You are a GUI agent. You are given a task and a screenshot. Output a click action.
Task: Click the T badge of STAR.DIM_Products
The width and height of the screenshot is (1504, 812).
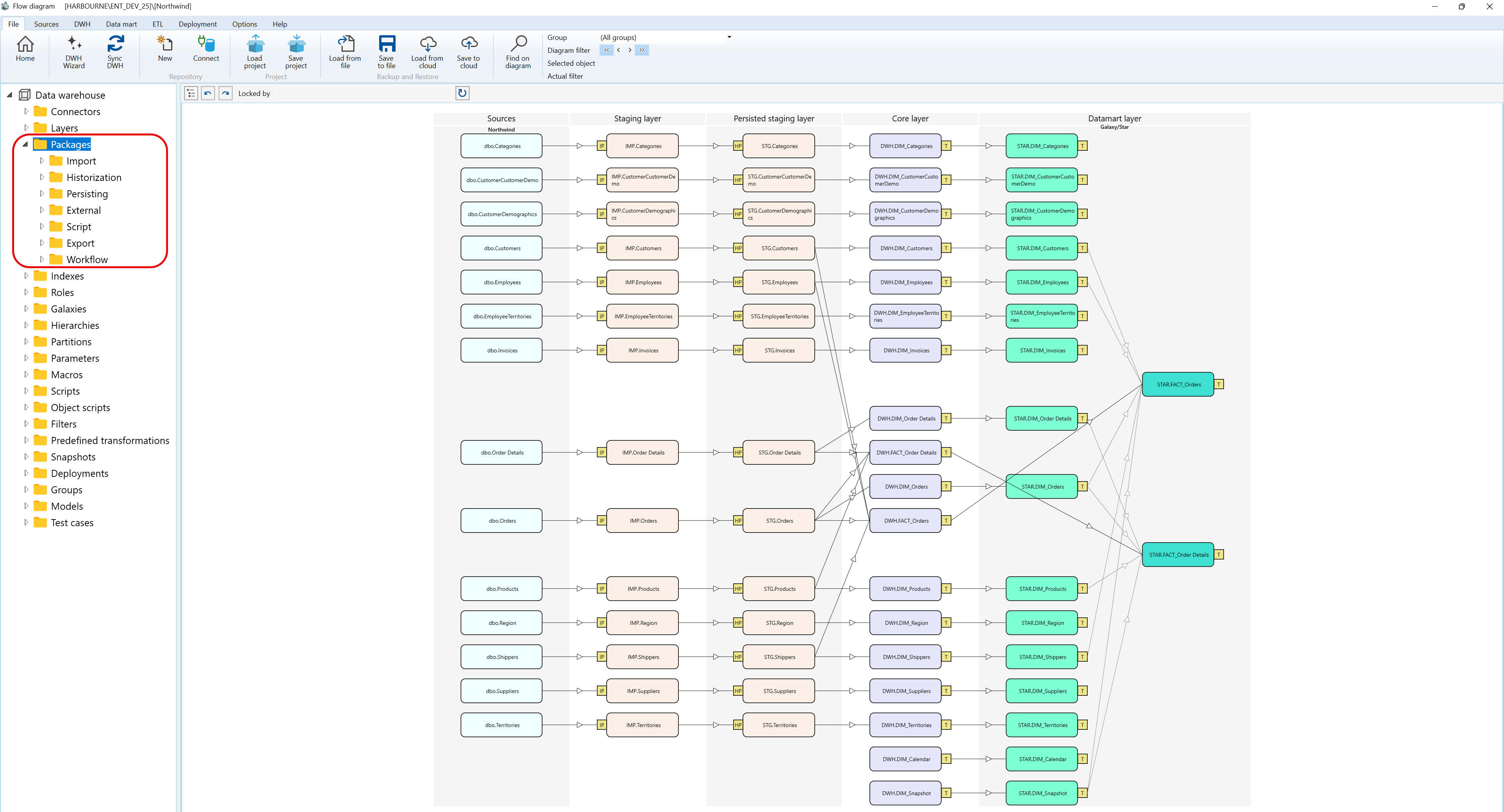1083,588
